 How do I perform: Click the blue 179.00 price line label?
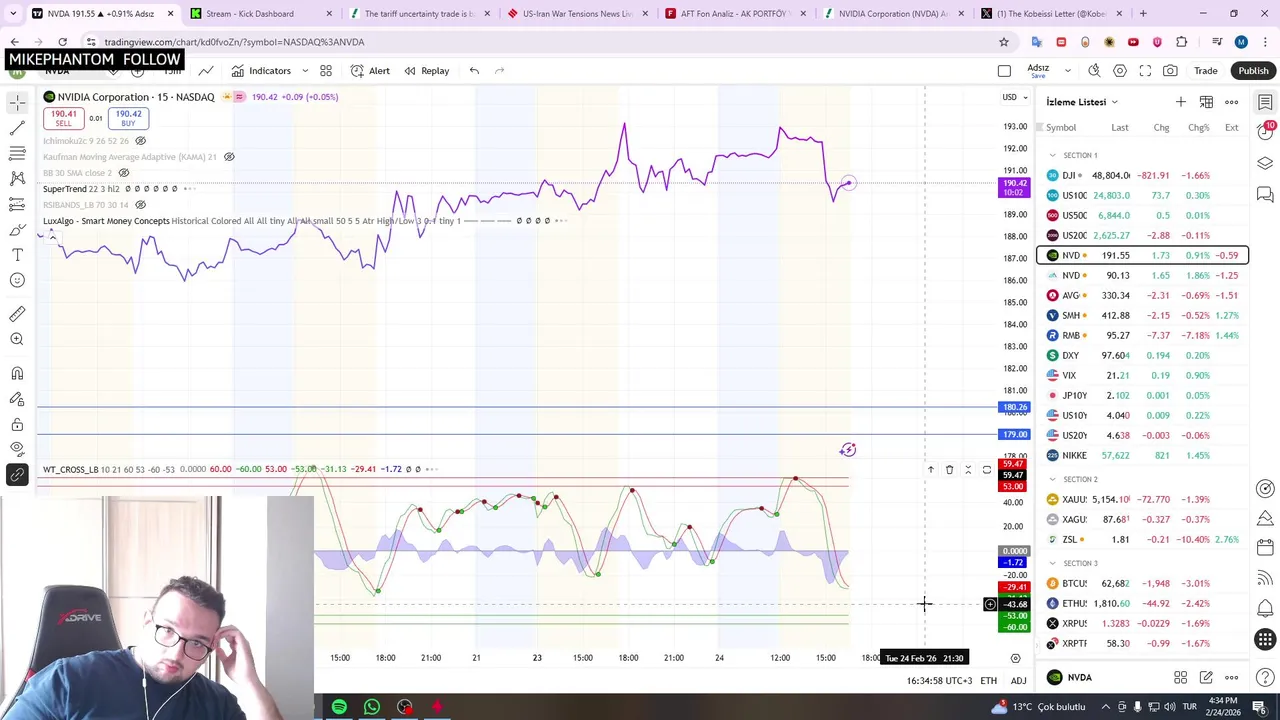click(1014, 434)
